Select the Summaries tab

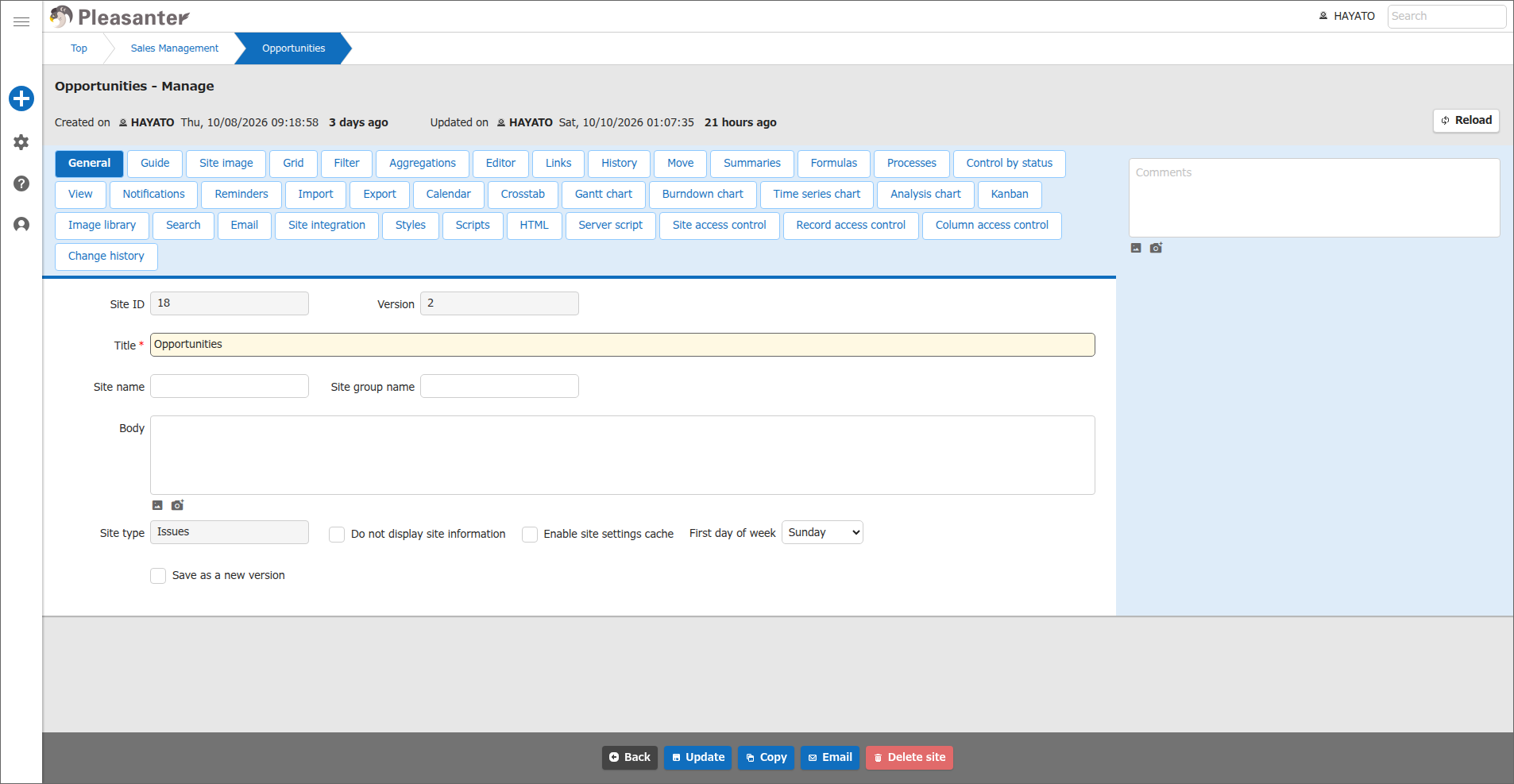(x=752, y=164)
